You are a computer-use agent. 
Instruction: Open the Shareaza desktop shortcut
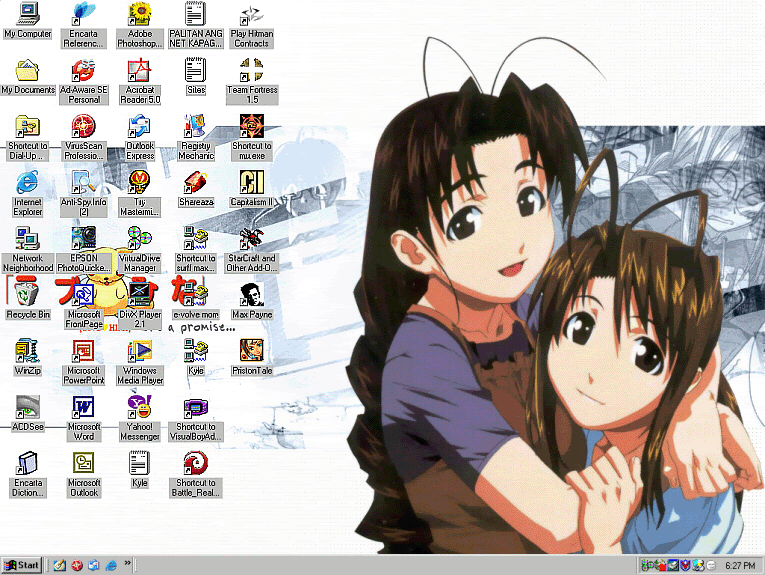click(195, 182)
